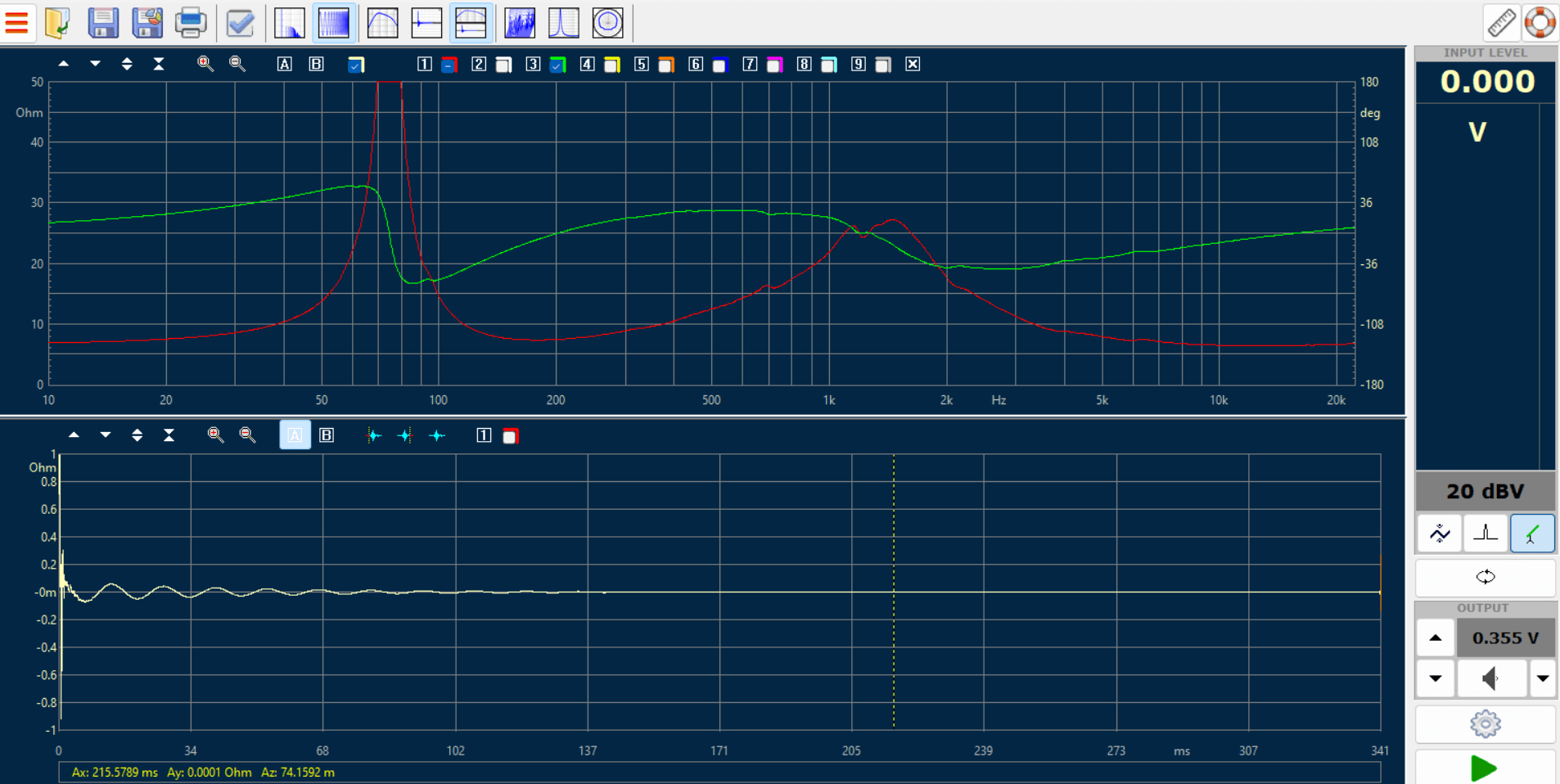Increase output level with up arrow
The image size is (1560, 784).
[1436, 638]
